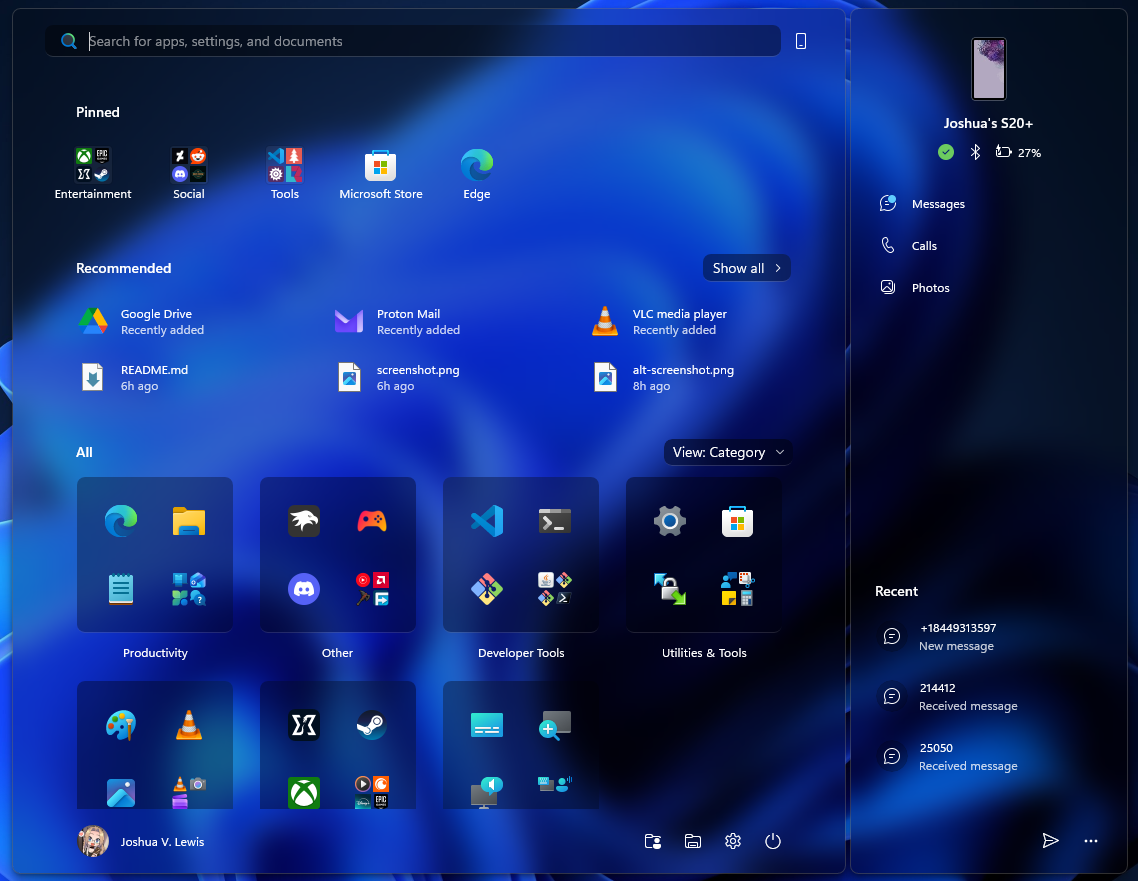Open File Explorer in Productivity category
1138x881 pixels.
click(x=189, y=521)
